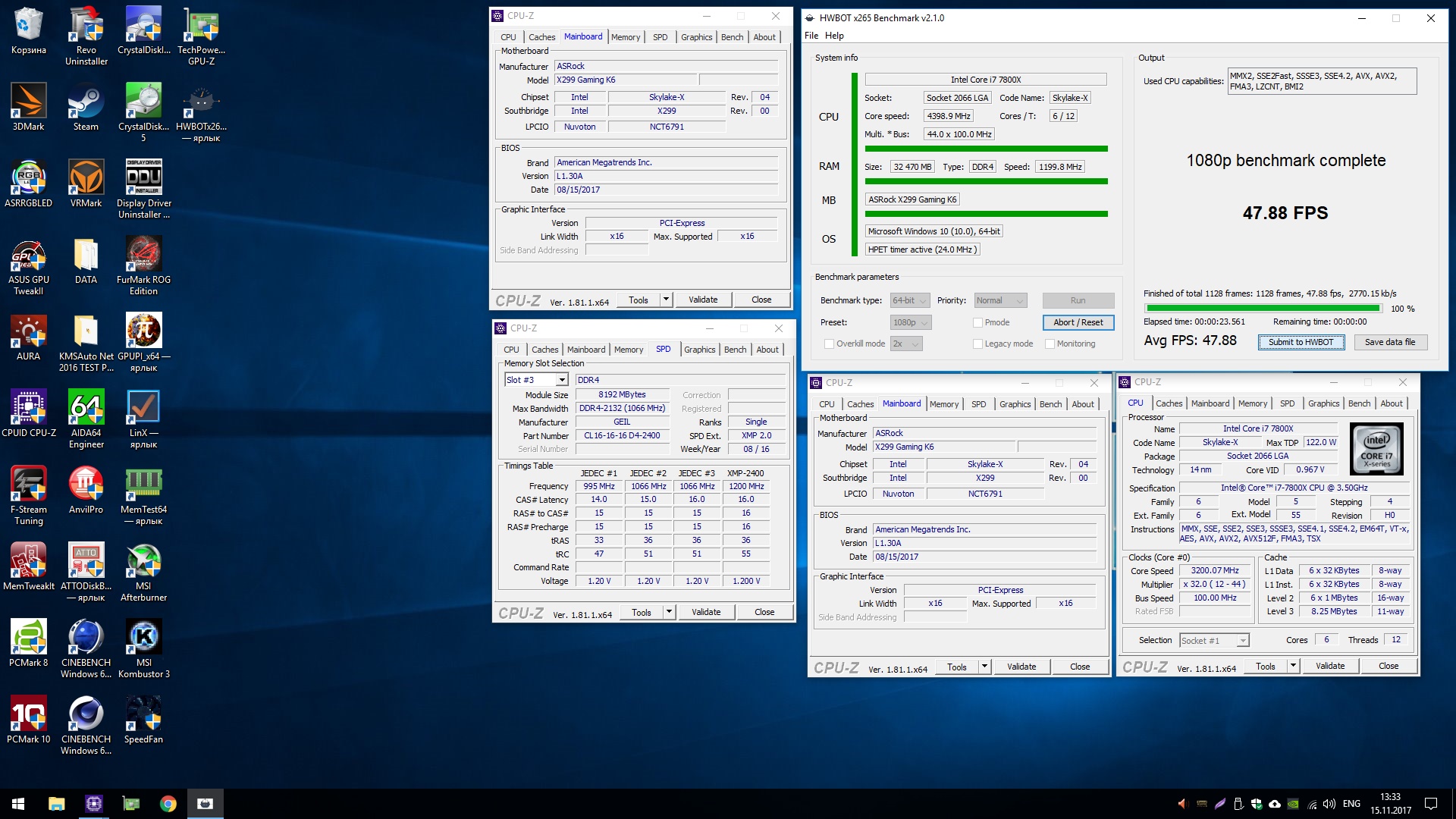Launch the LinX shortcut icon
1456x819 pixels.
(143, 419)
